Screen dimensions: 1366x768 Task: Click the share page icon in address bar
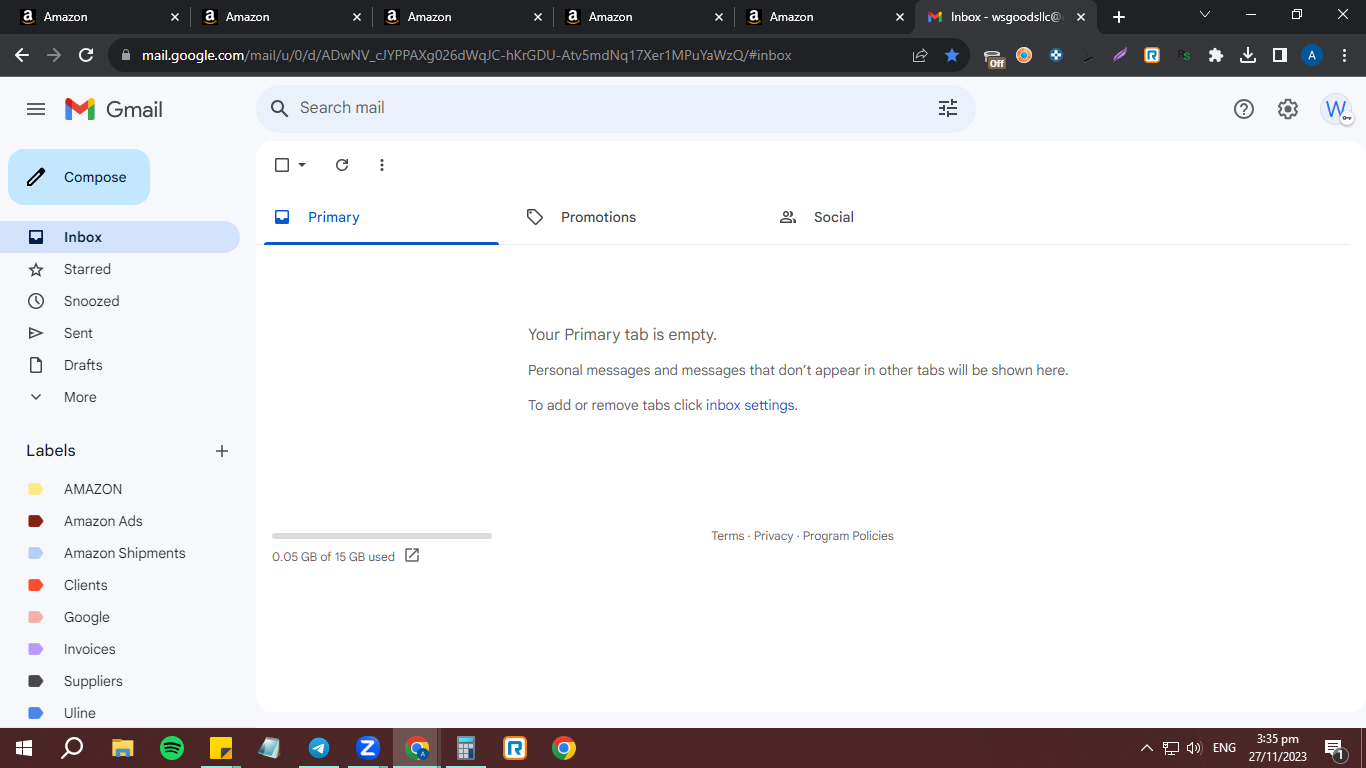coord(920,55)
